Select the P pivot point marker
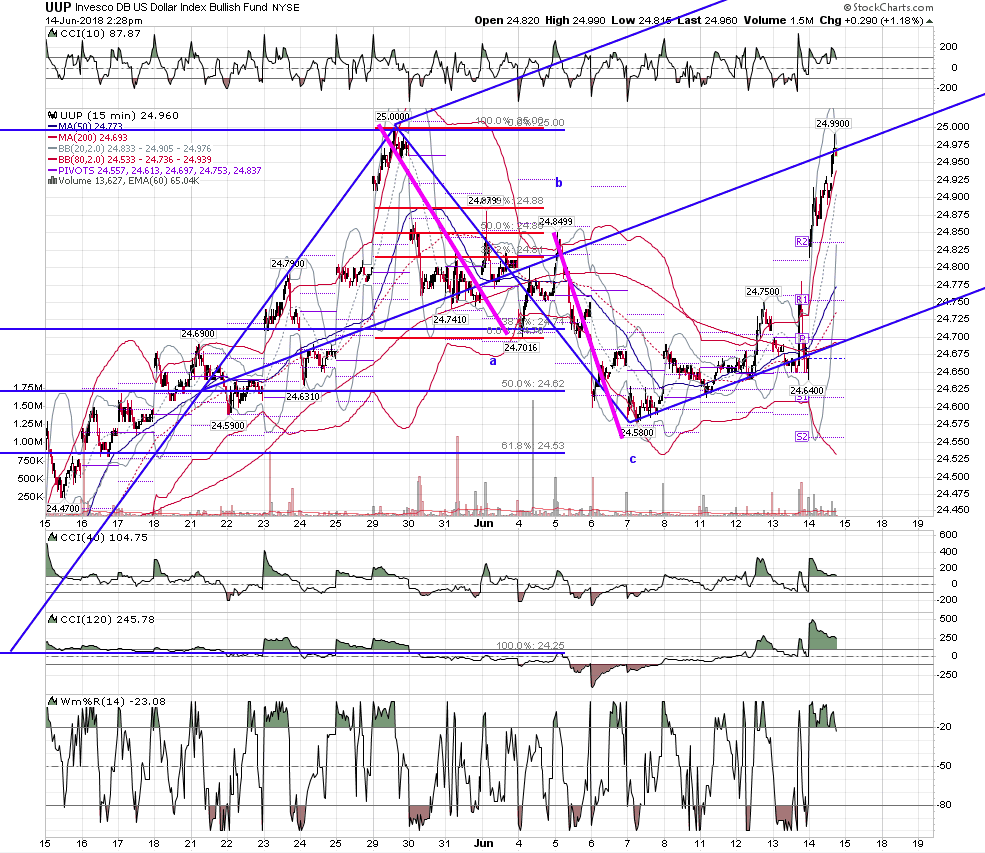Screen dimensions: 985x853 pyautogui.click(x=802, y=339)
